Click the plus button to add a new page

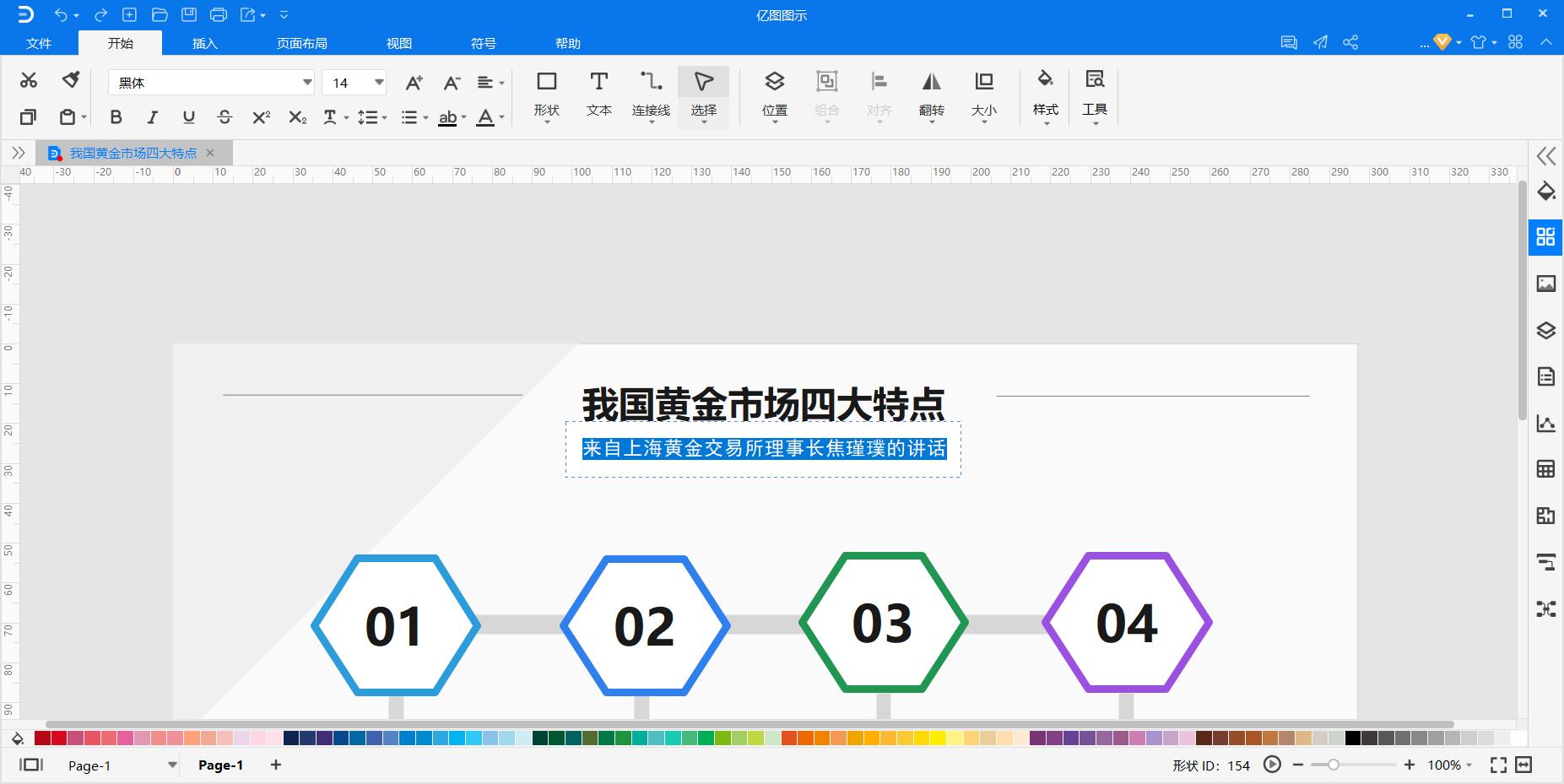tap(276, 765)
